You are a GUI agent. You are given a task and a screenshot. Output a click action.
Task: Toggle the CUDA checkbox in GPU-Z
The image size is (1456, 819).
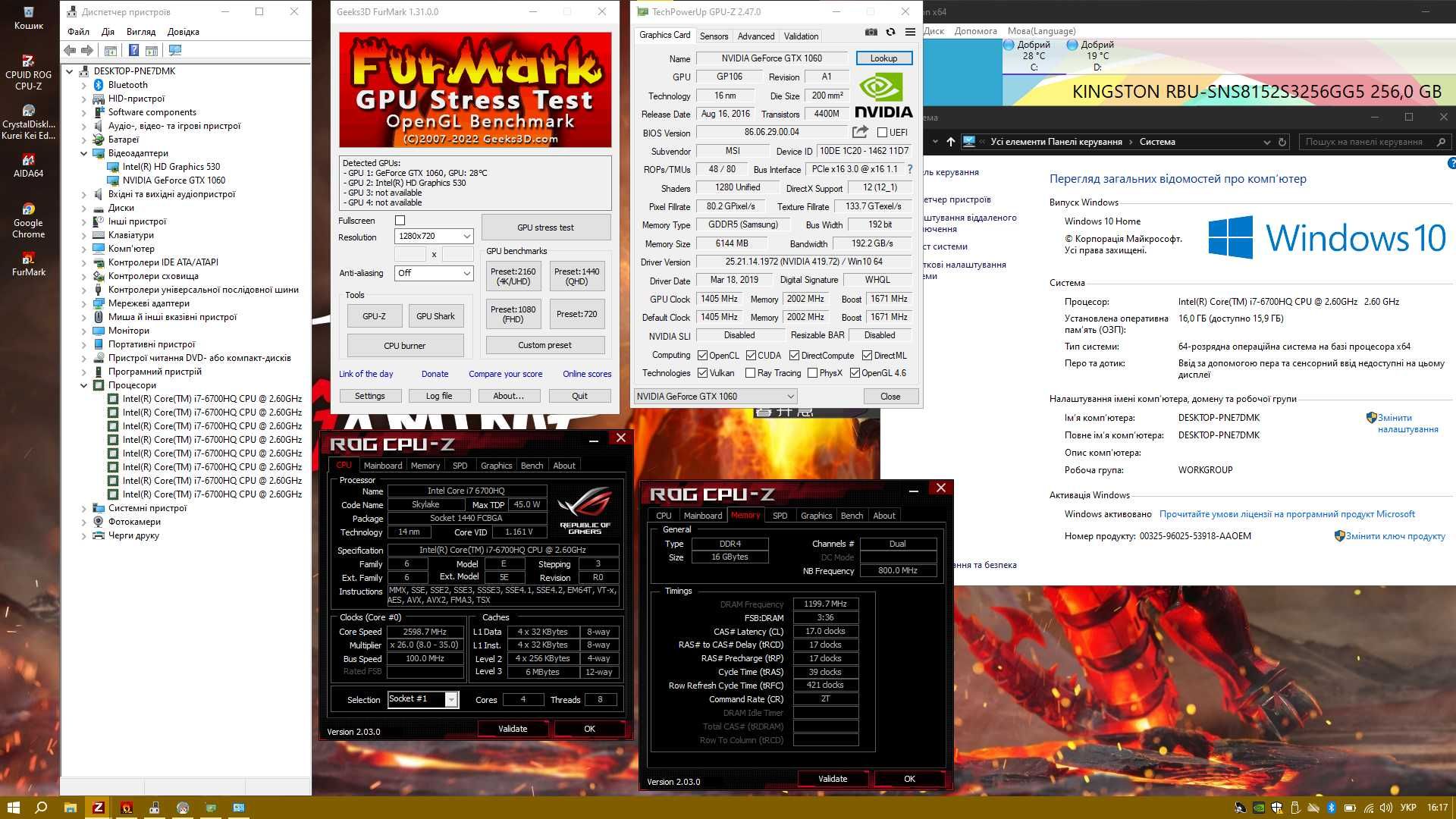coord(751,355)
